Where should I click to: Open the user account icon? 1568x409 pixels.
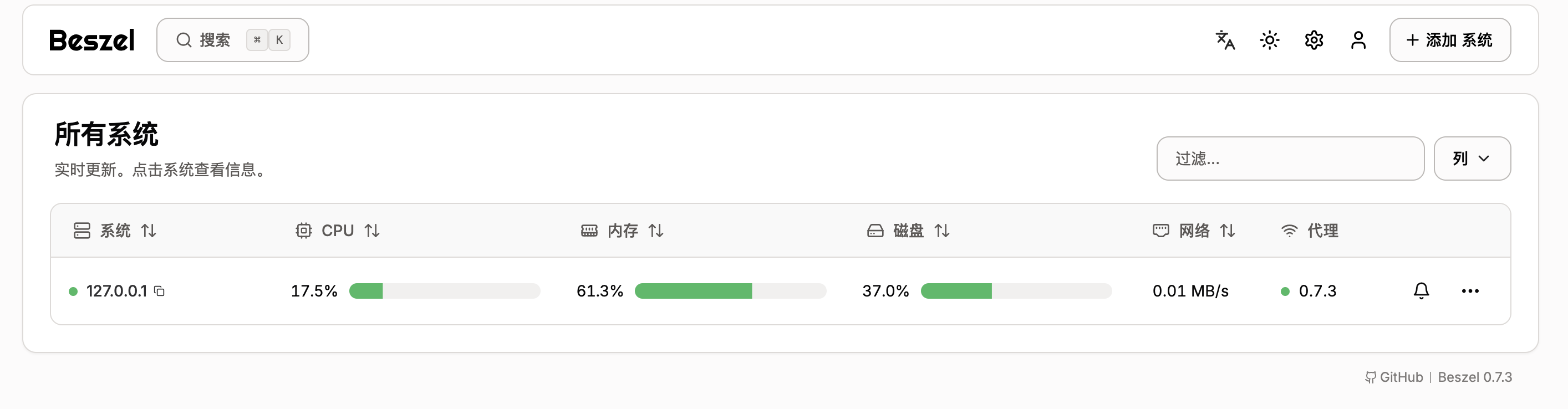(1357, 39)
